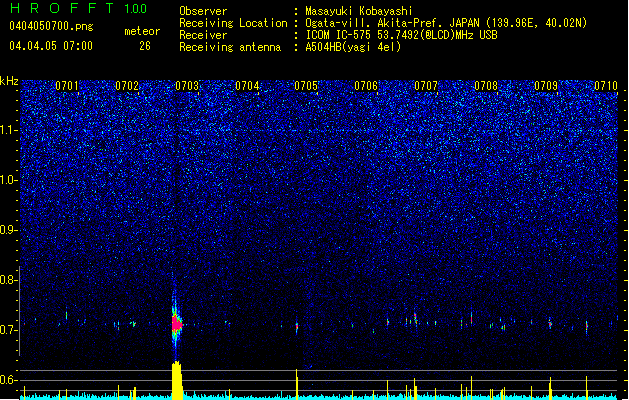Select the 0702 time marker
629x400 pixels.
pyautogui.click(x=127, y=86)
